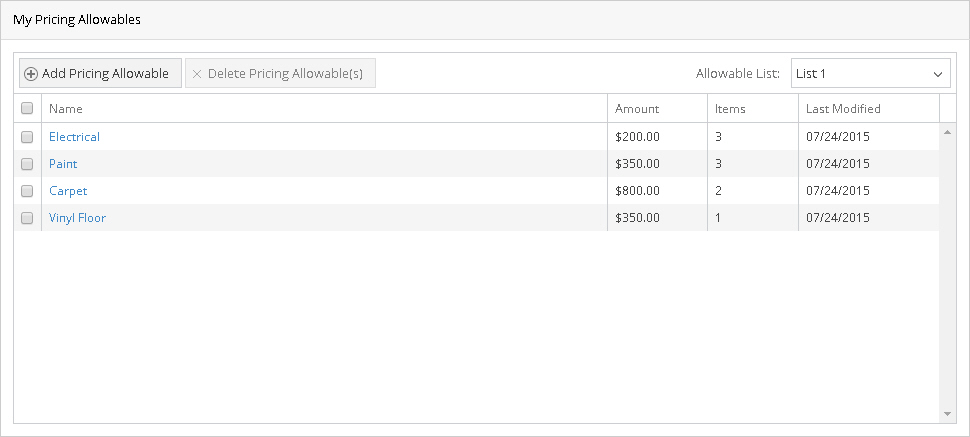970x437 pixels.
Task: Check the Electrical row checkbox
Action: pyautogui.click(x=27, y=137)
